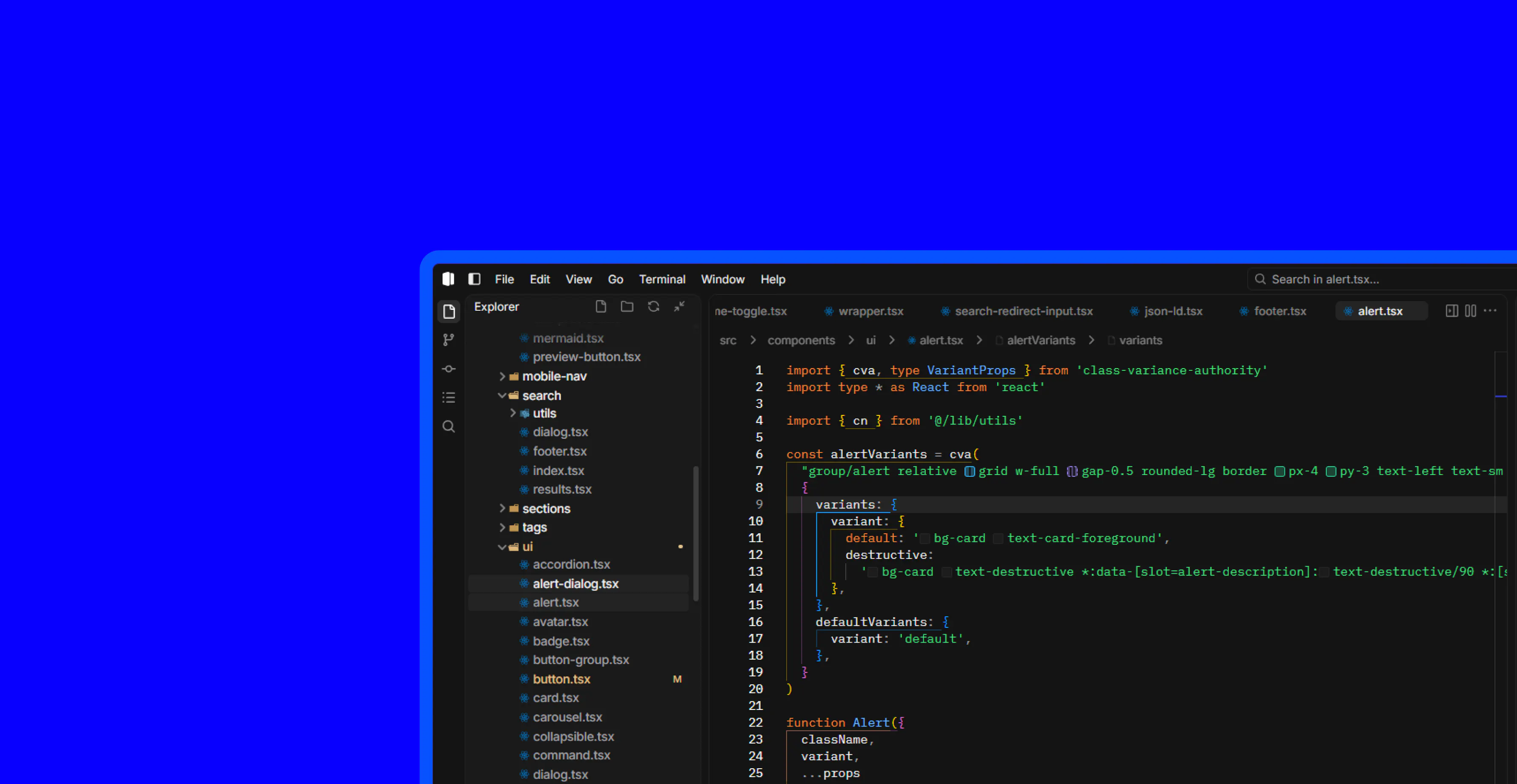
Task: Click the px-4 class decorator icon
Action: tap(1279, 471)
